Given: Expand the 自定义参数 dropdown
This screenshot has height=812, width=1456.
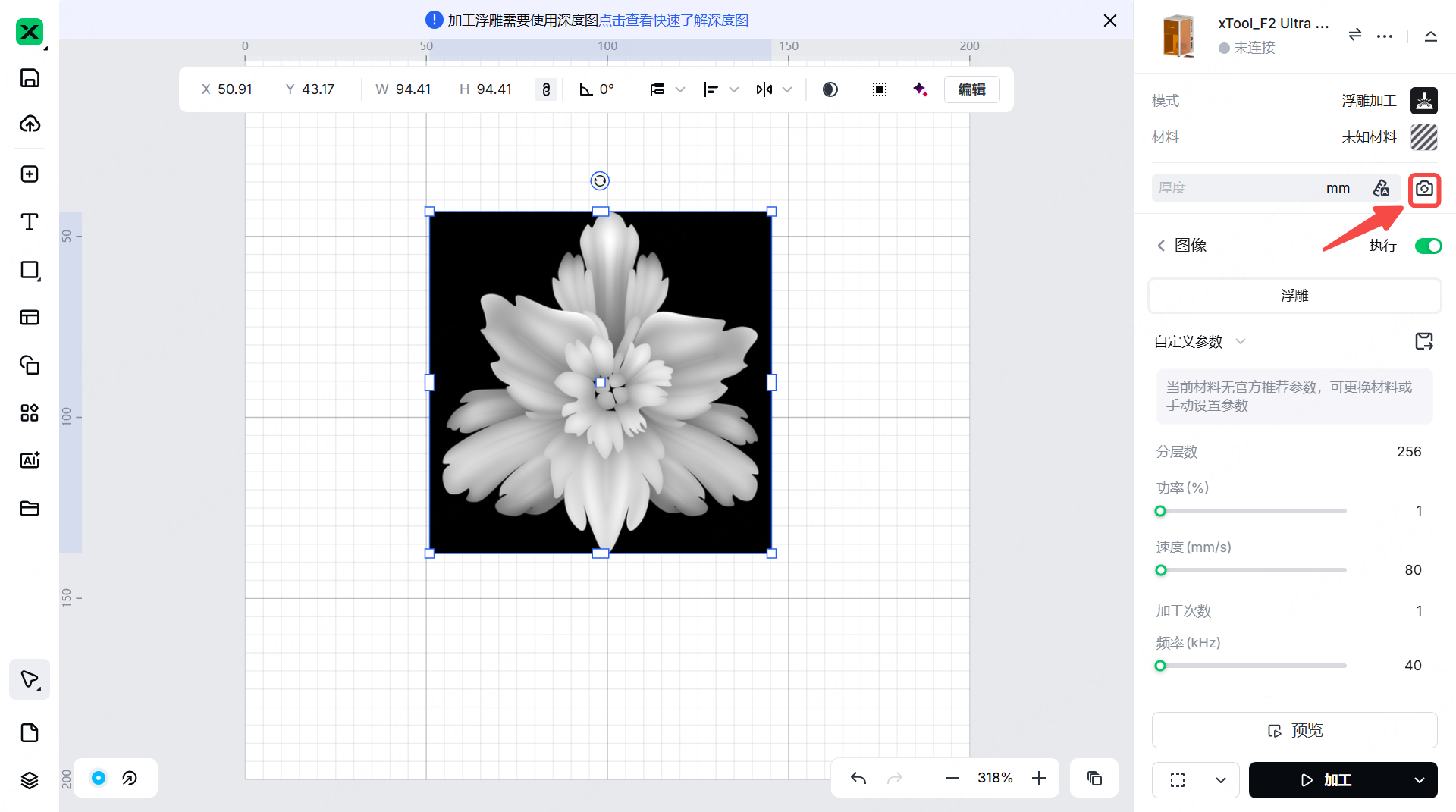Looking at the screenshot, I should 1241,342.
